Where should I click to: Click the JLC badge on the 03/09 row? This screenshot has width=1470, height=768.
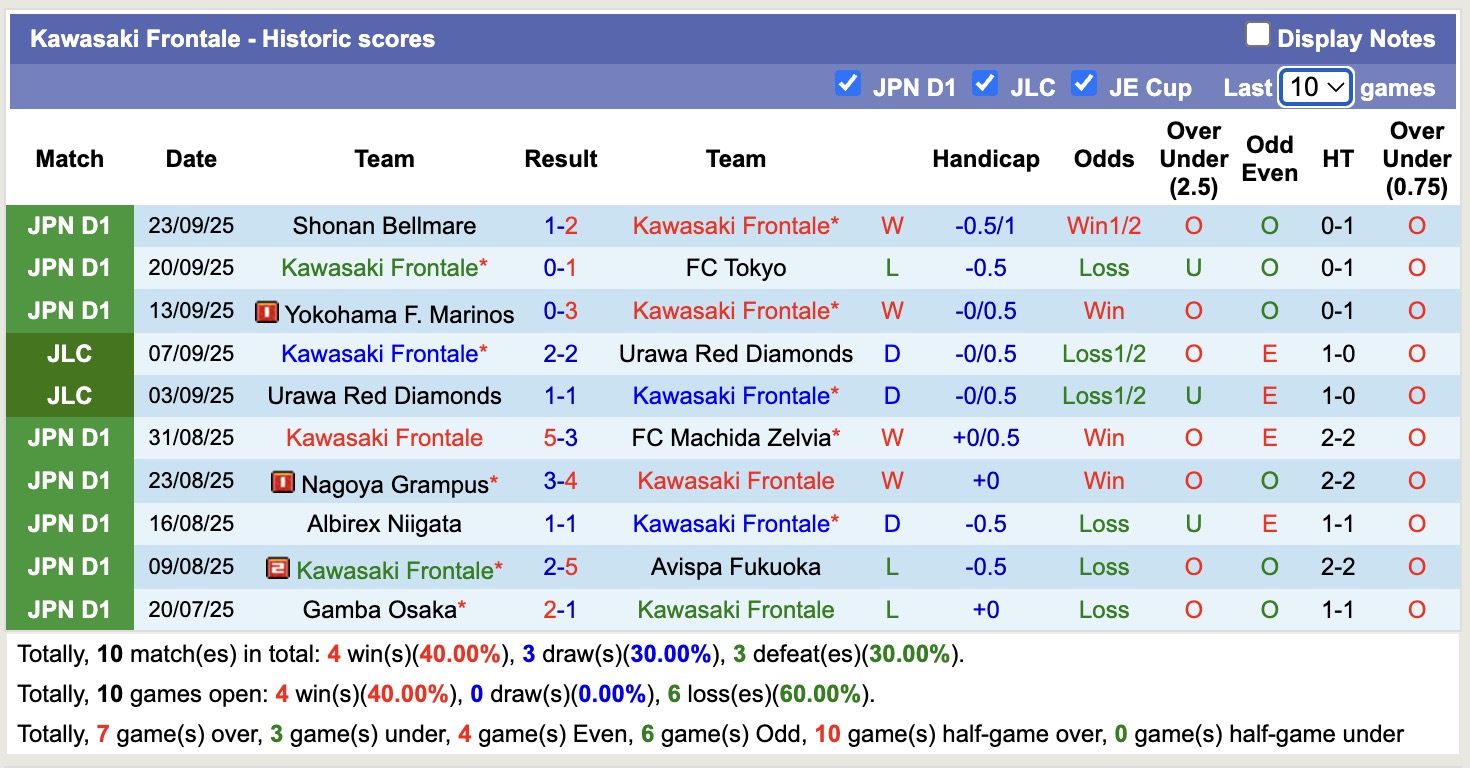click(69, 395)
